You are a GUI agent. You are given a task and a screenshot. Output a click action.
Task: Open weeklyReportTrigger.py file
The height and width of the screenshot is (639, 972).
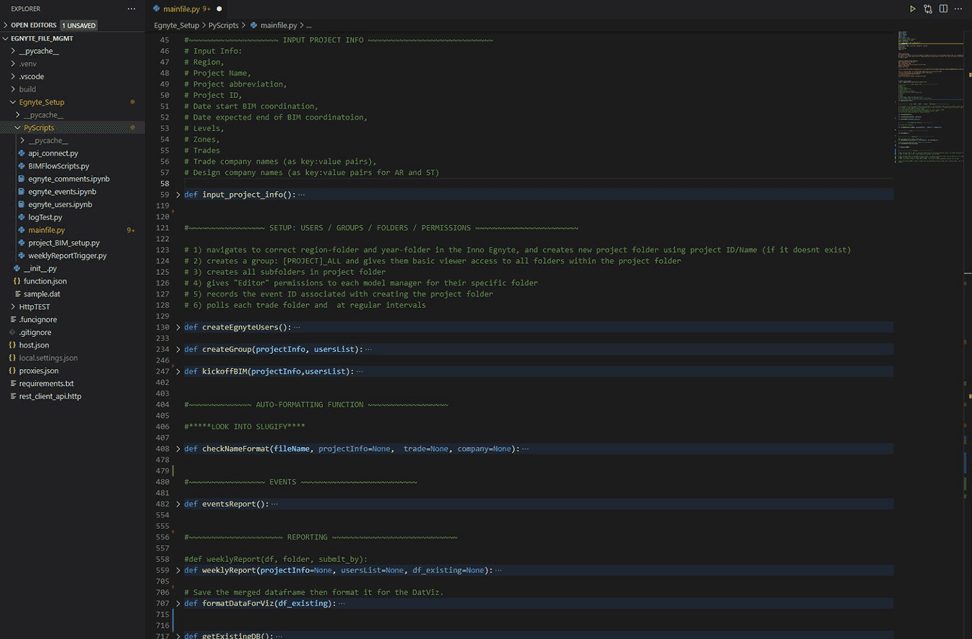(x=67, y=255)
